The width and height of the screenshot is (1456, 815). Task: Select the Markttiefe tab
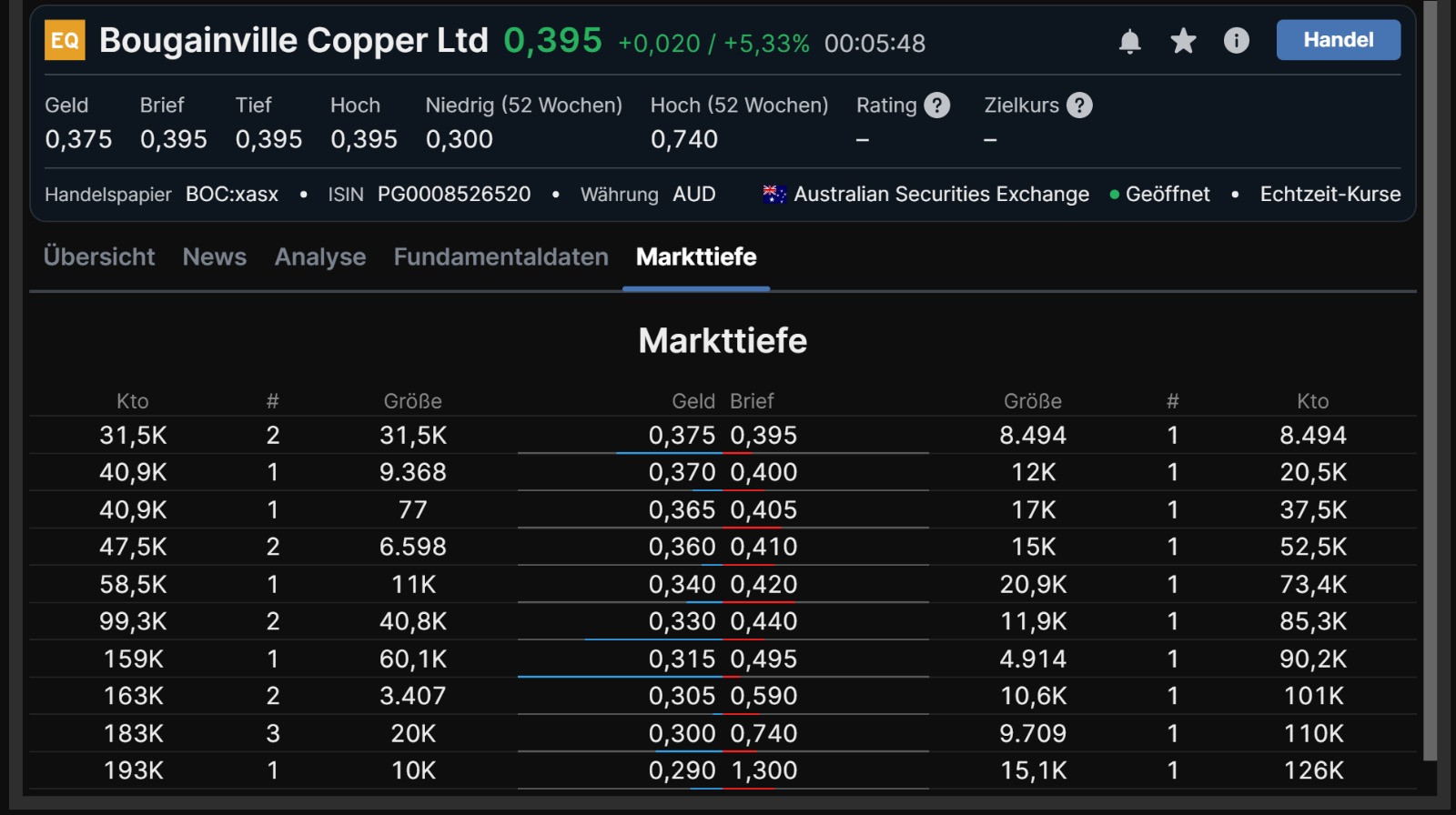696,257
